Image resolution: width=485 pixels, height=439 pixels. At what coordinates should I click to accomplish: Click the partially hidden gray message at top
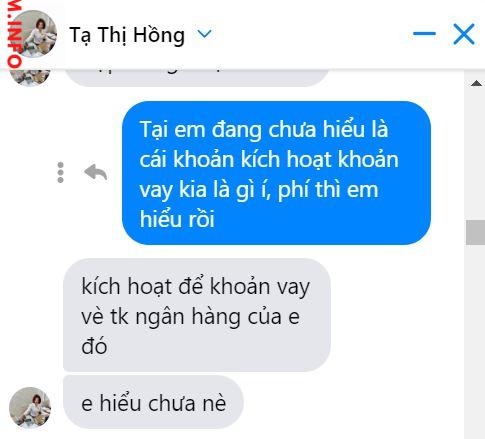(x=197, y=78)
